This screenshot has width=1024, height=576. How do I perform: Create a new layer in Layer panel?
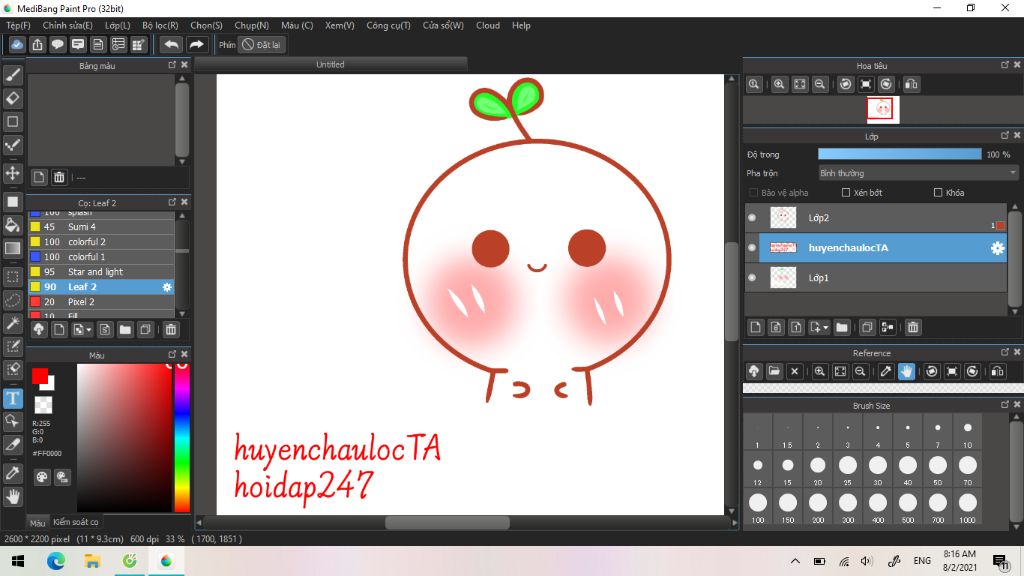tap(756, 327)
